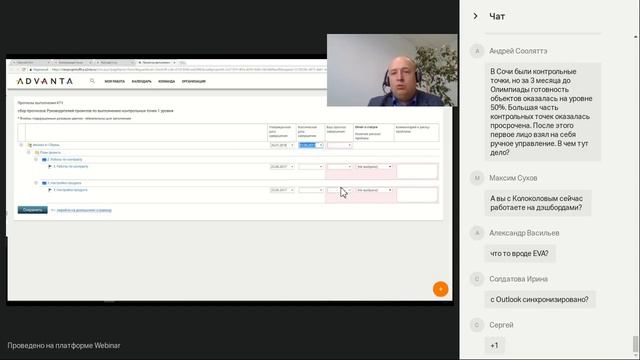Click the message 'что то вроде EVA?'
The image size is (640, 360).
[x=520, y=253]
